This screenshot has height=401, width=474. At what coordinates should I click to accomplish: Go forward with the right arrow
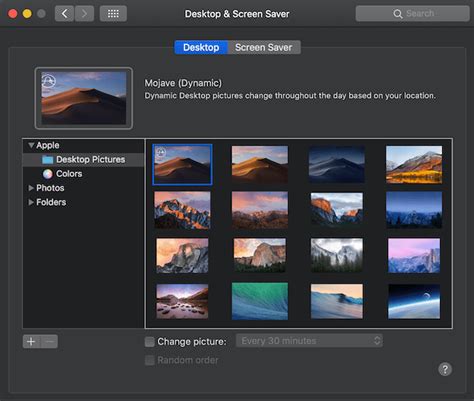(x=84, y=14)
